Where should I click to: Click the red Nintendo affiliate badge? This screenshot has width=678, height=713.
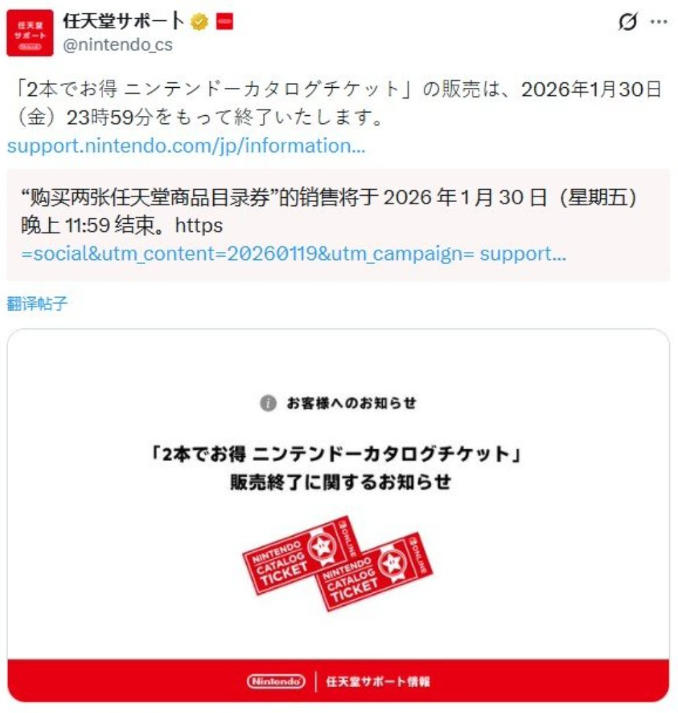[x=224, y=21]
